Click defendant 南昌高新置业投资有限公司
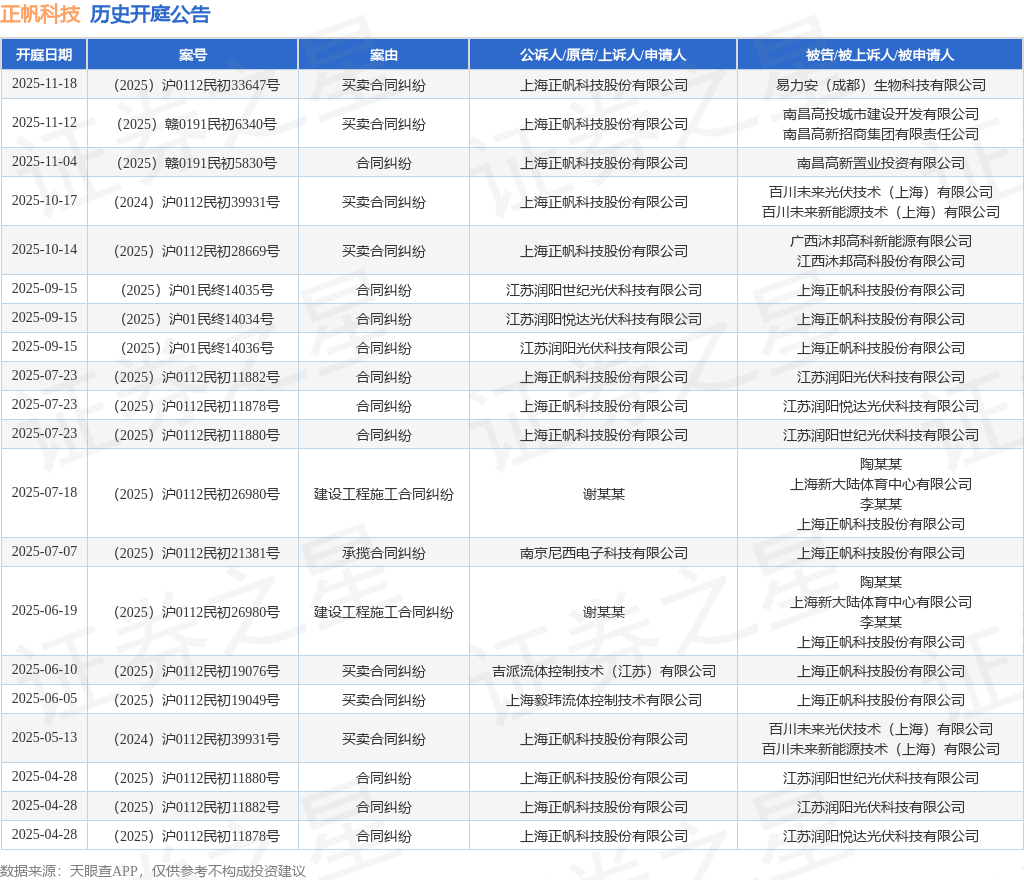 point(880,163)
